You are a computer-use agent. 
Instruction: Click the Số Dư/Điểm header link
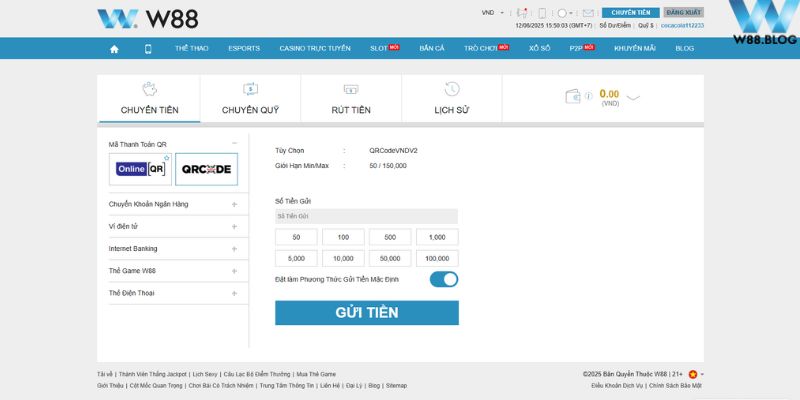coord(615,26)
